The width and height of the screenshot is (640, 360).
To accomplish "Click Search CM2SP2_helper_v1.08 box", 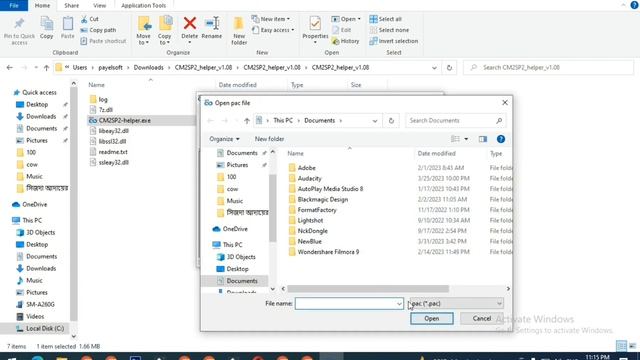I will (x=549, y=68).
